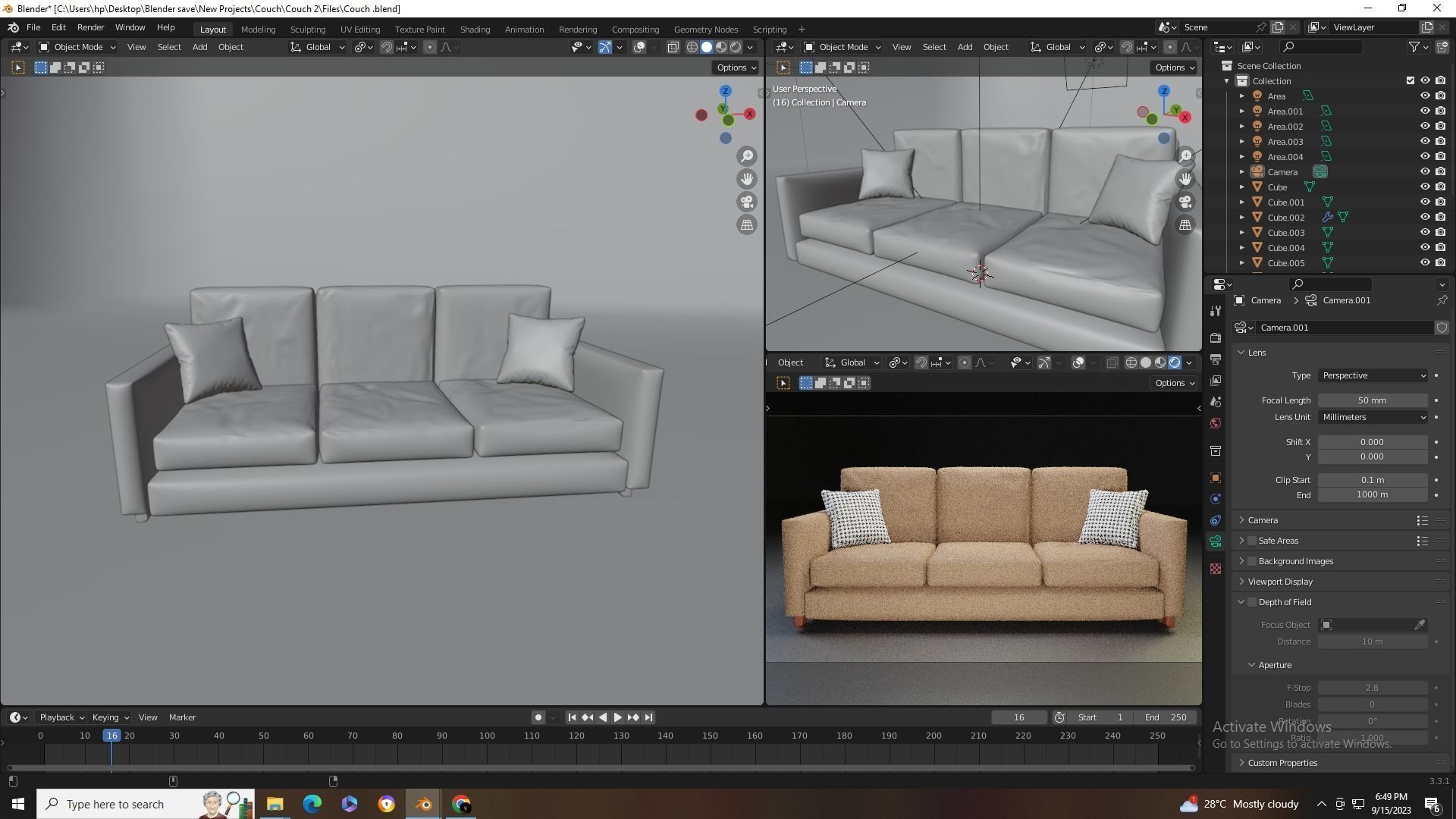Screen dimensions: 1456x819
Task: Open the Render properties tab
Action: 1216,337
